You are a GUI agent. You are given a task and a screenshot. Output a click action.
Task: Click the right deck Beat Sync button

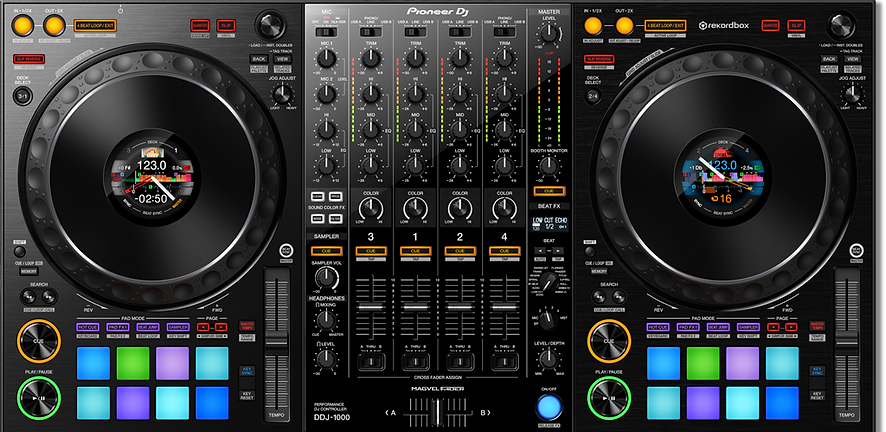point(856,251)
